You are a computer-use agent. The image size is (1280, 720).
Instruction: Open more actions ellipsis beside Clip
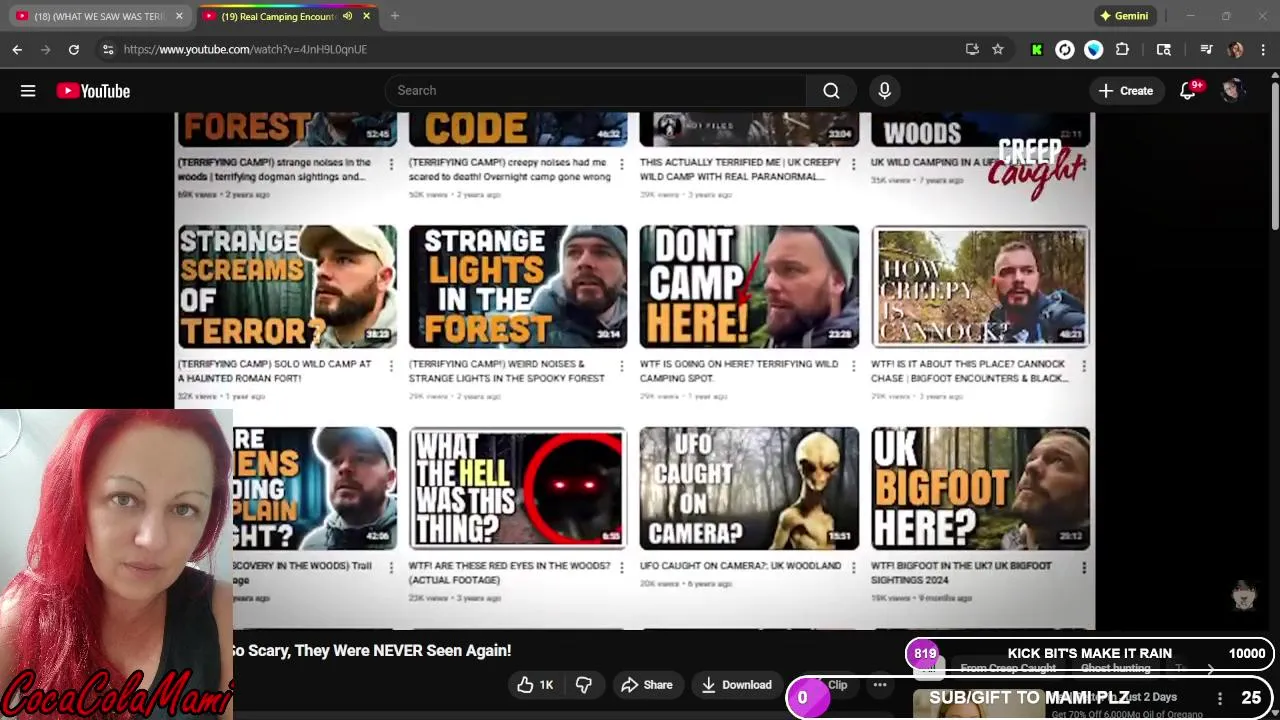coord(880,685)
